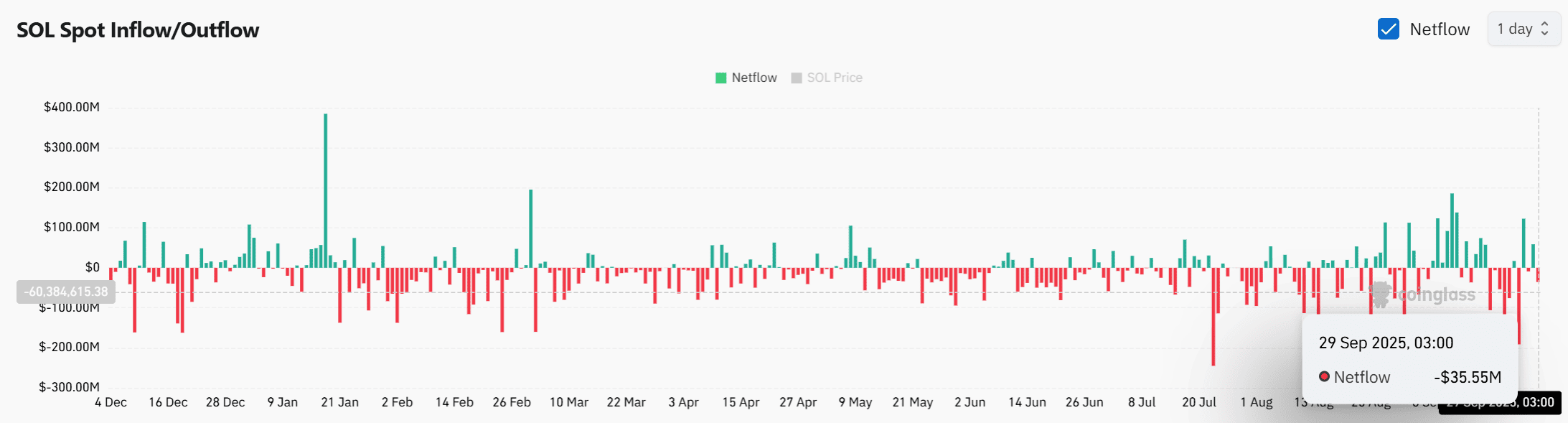Uncheck the Netflow checkbox

1388,29
